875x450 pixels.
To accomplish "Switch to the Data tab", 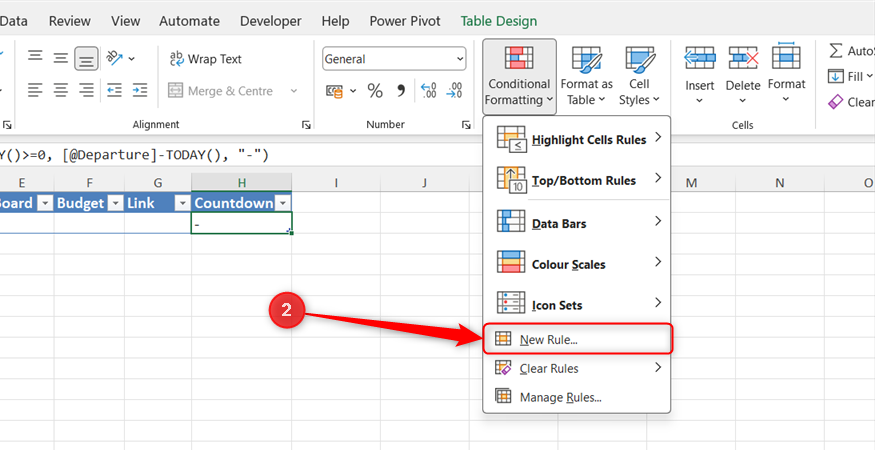I will (13, 21).
